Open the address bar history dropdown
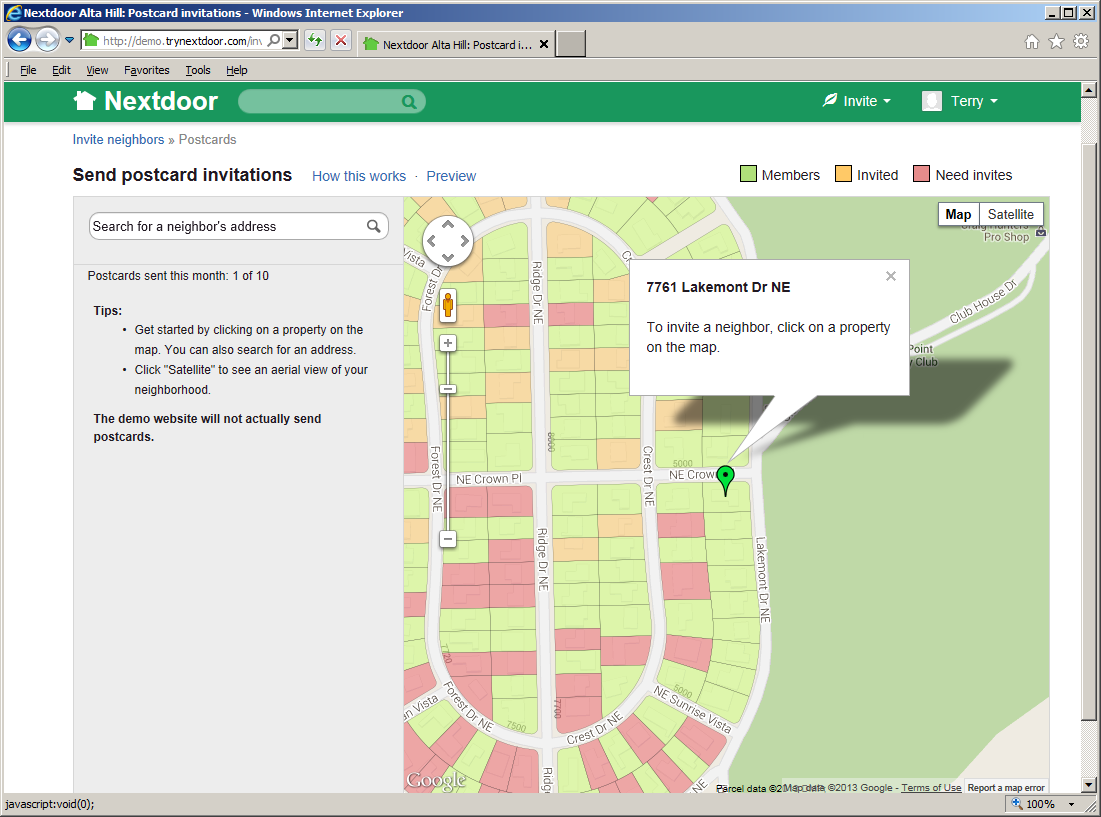The height and width of the screenshot is (817, 1101). tap(289, 40)
